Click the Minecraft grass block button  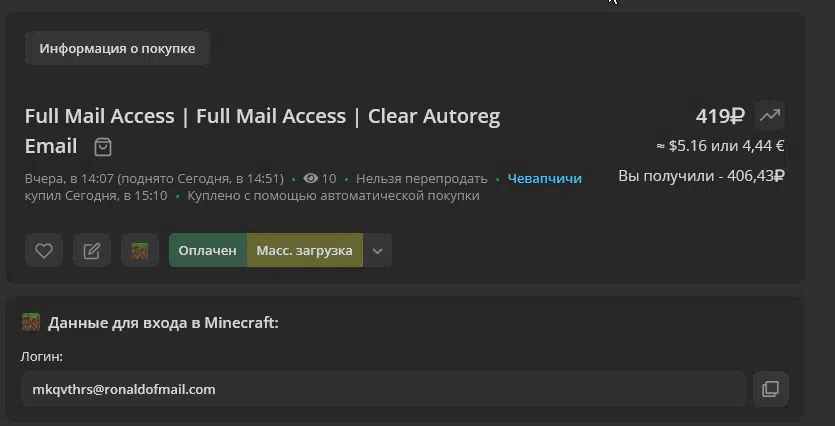[x=140, y=250]
